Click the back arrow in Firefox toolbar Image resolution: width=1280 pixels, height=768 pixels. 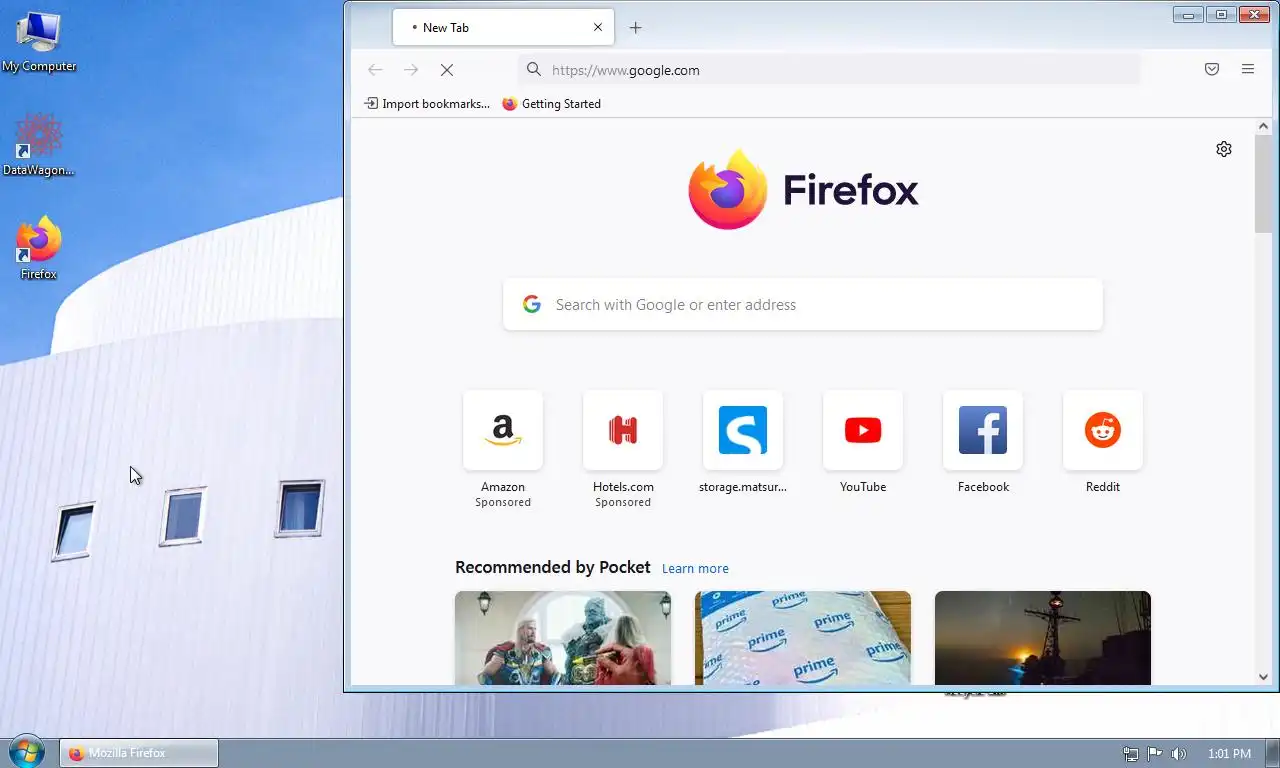pos(375,70)
